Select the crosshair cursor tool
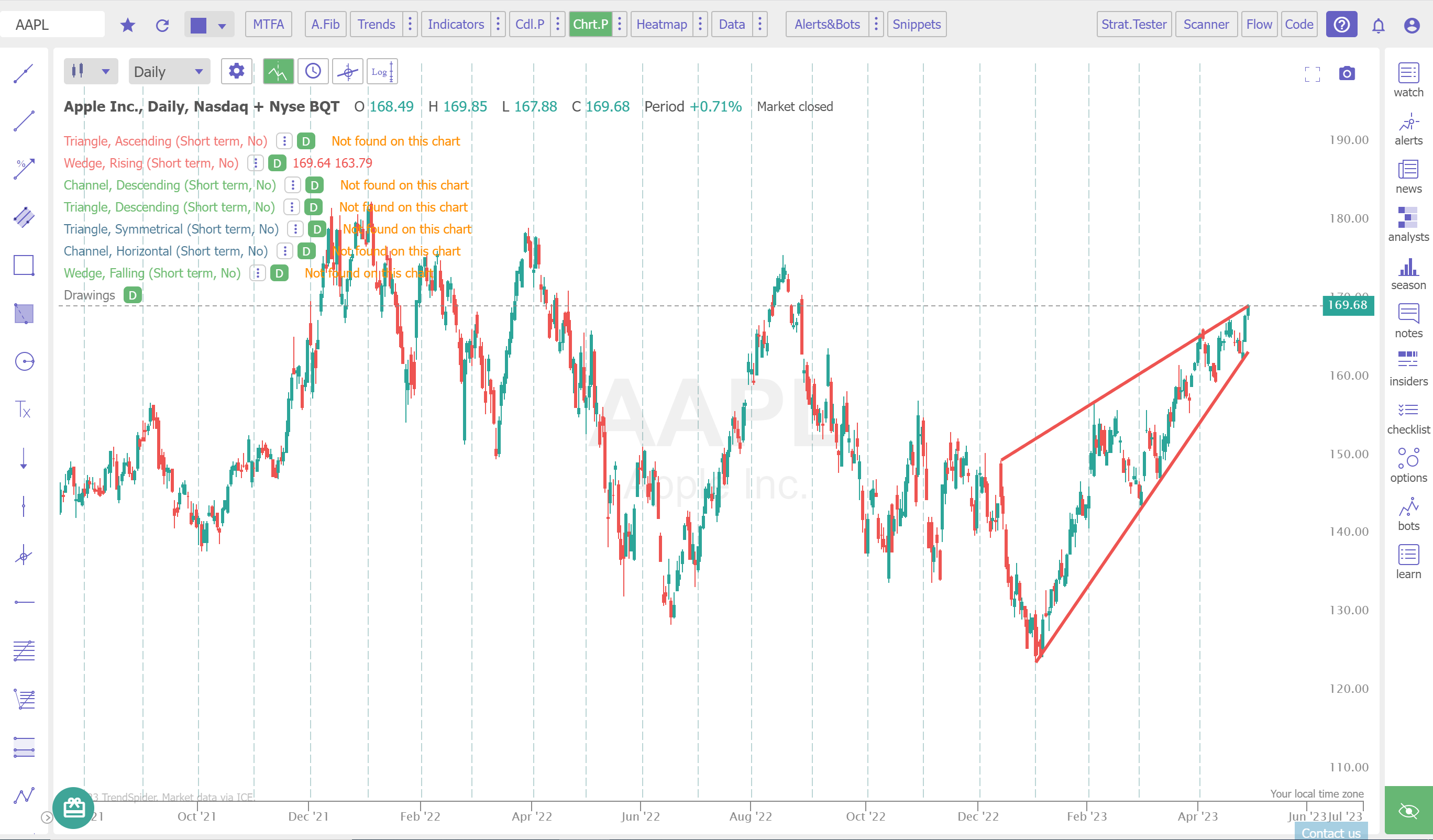1433x840 pixels. pyautogui.click(x=347, y=71)
